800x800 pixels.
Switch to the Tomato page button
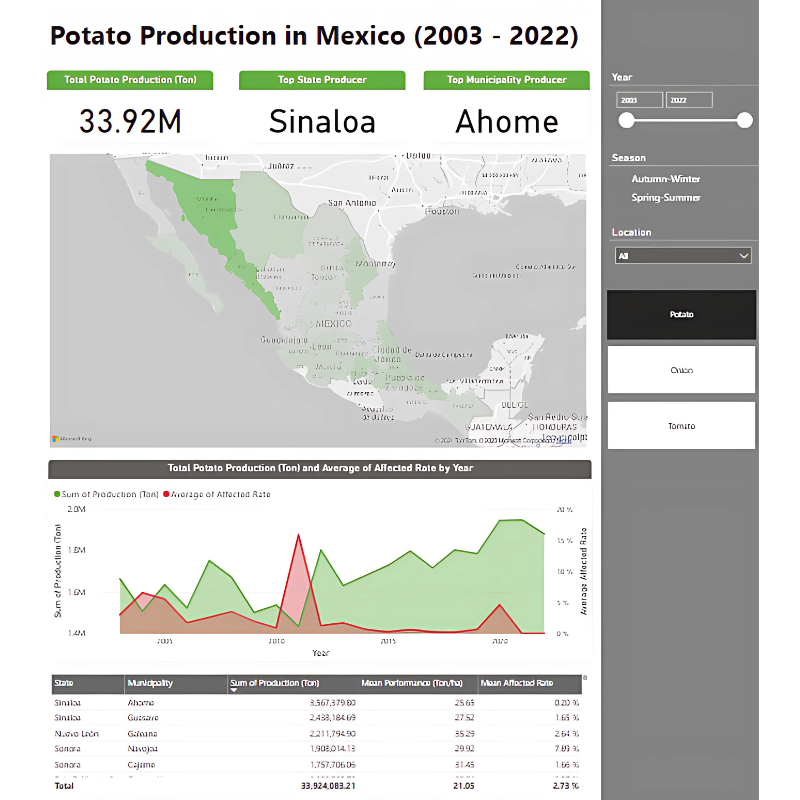click(681, 426)
